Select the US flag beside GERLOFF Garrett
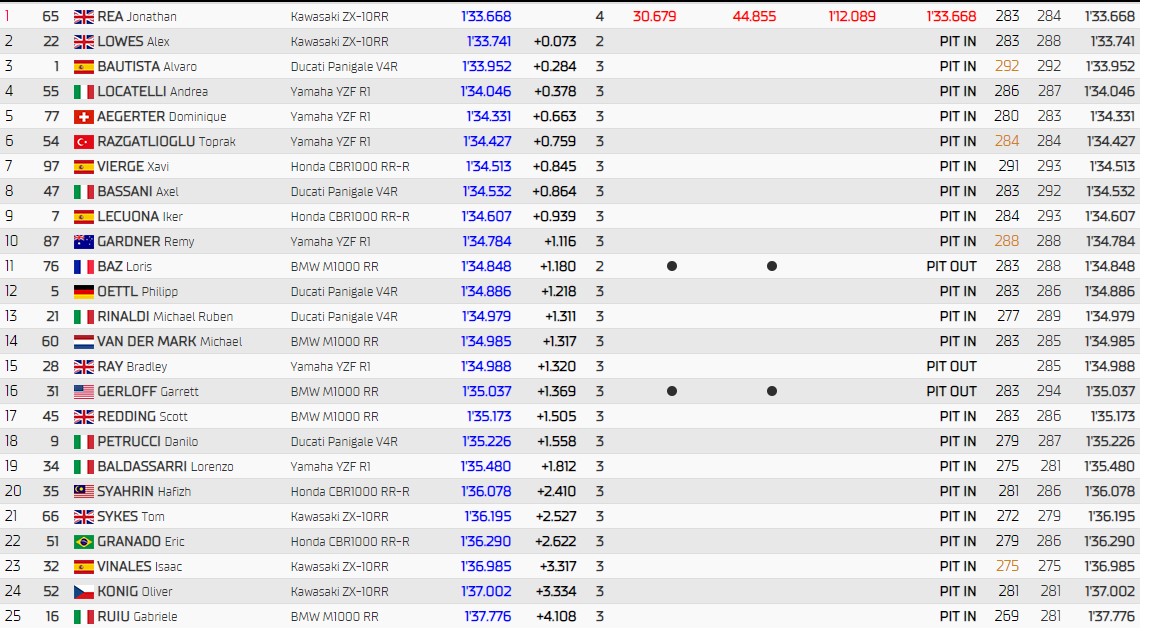 coord(84,392)
